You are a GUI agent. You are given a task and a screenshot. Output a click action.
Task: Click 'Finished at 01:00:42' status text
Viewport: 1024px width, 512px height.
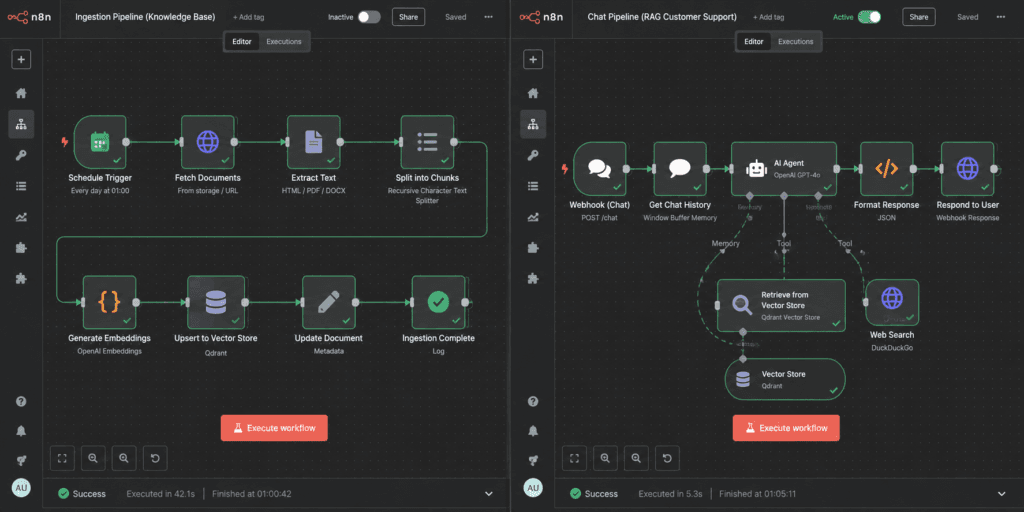pyautogui.click(x=250, y=494)
